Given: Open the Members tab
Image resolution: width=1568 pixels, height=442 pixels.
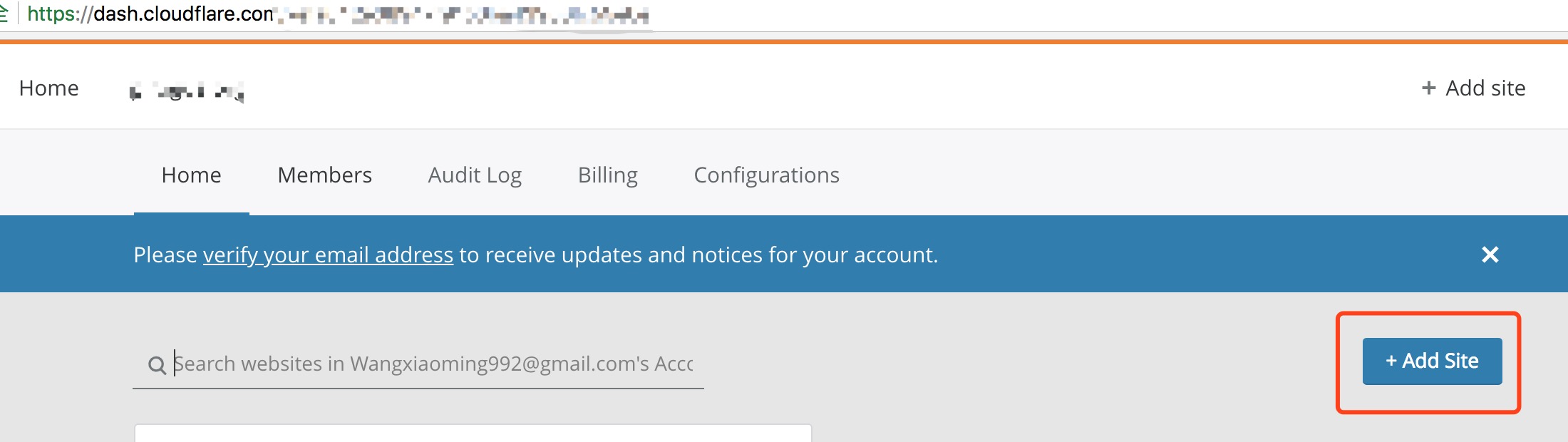Looking at the screenshot, I should point(324,175).
